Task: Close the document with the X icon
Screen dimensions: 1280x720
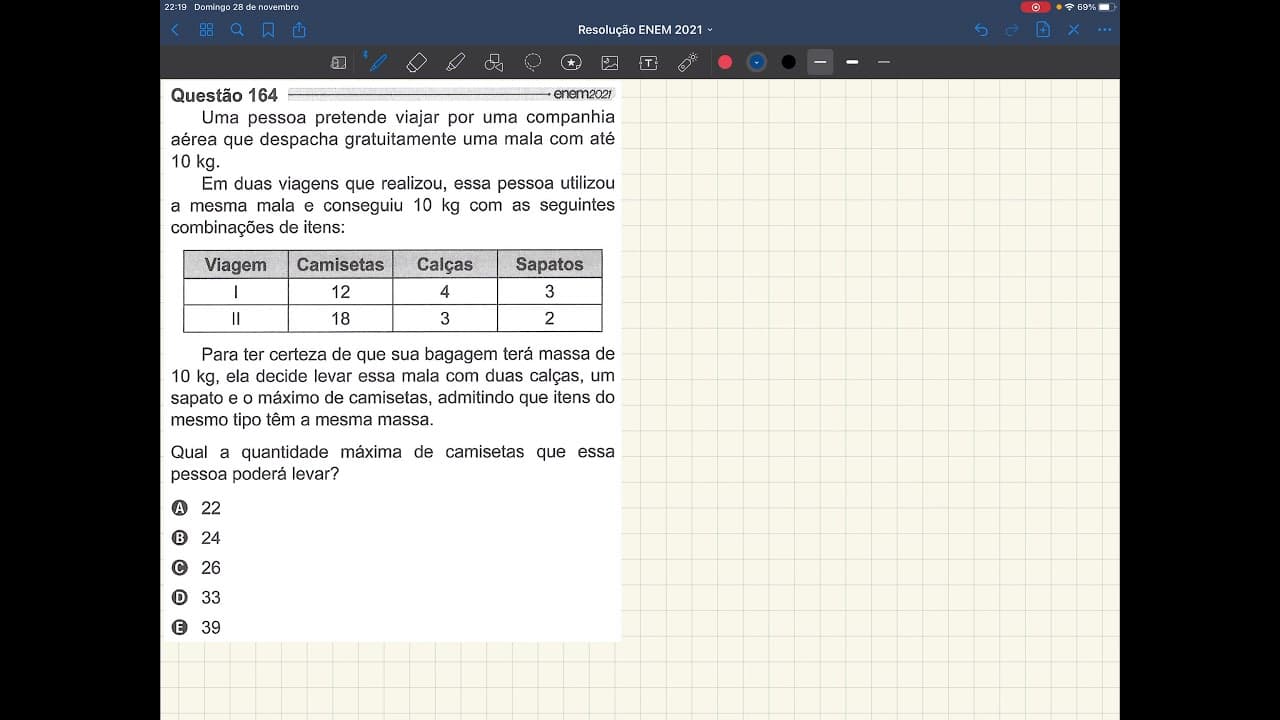Action: (1074, 30)
